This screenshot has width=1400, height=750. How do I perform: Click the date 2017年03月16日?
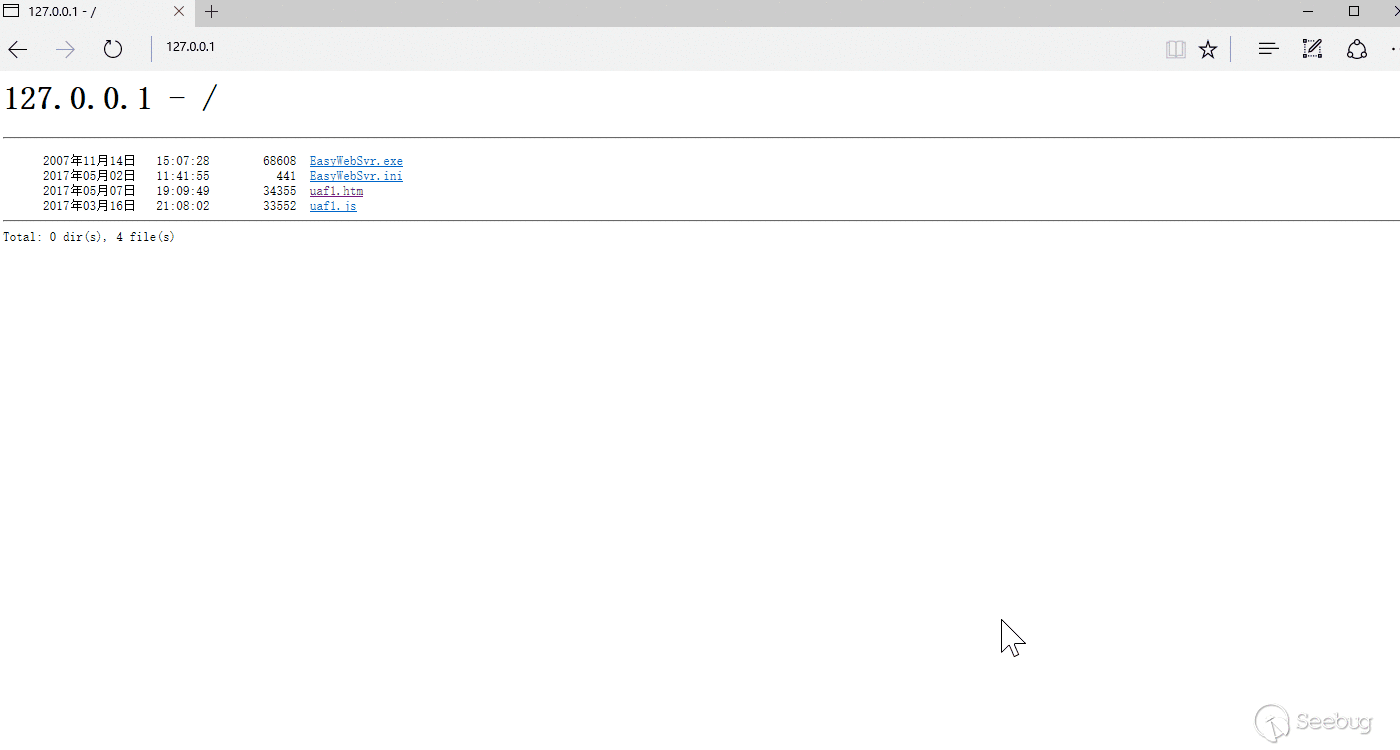tap(89, 206)
